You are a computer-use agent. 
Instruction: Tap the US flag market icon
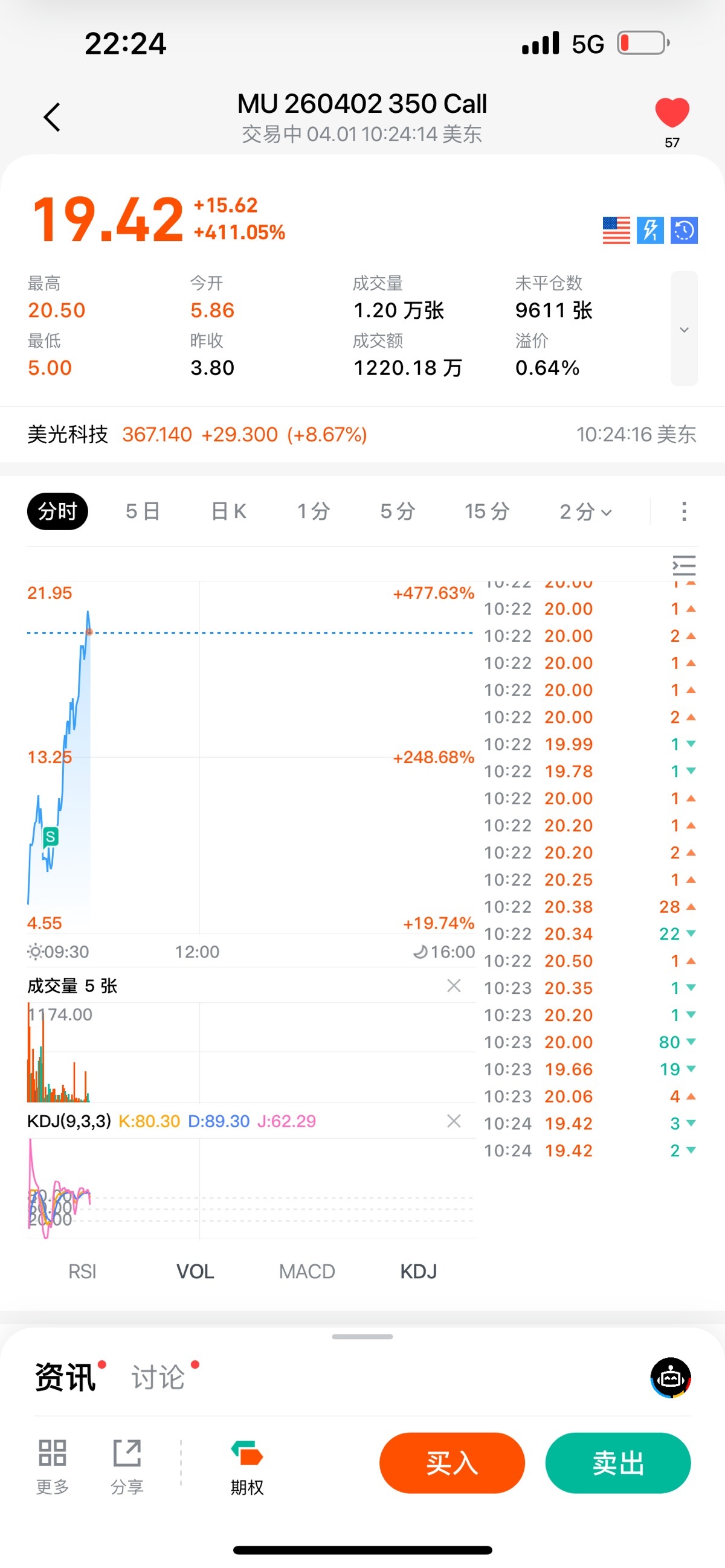point(616,230)
